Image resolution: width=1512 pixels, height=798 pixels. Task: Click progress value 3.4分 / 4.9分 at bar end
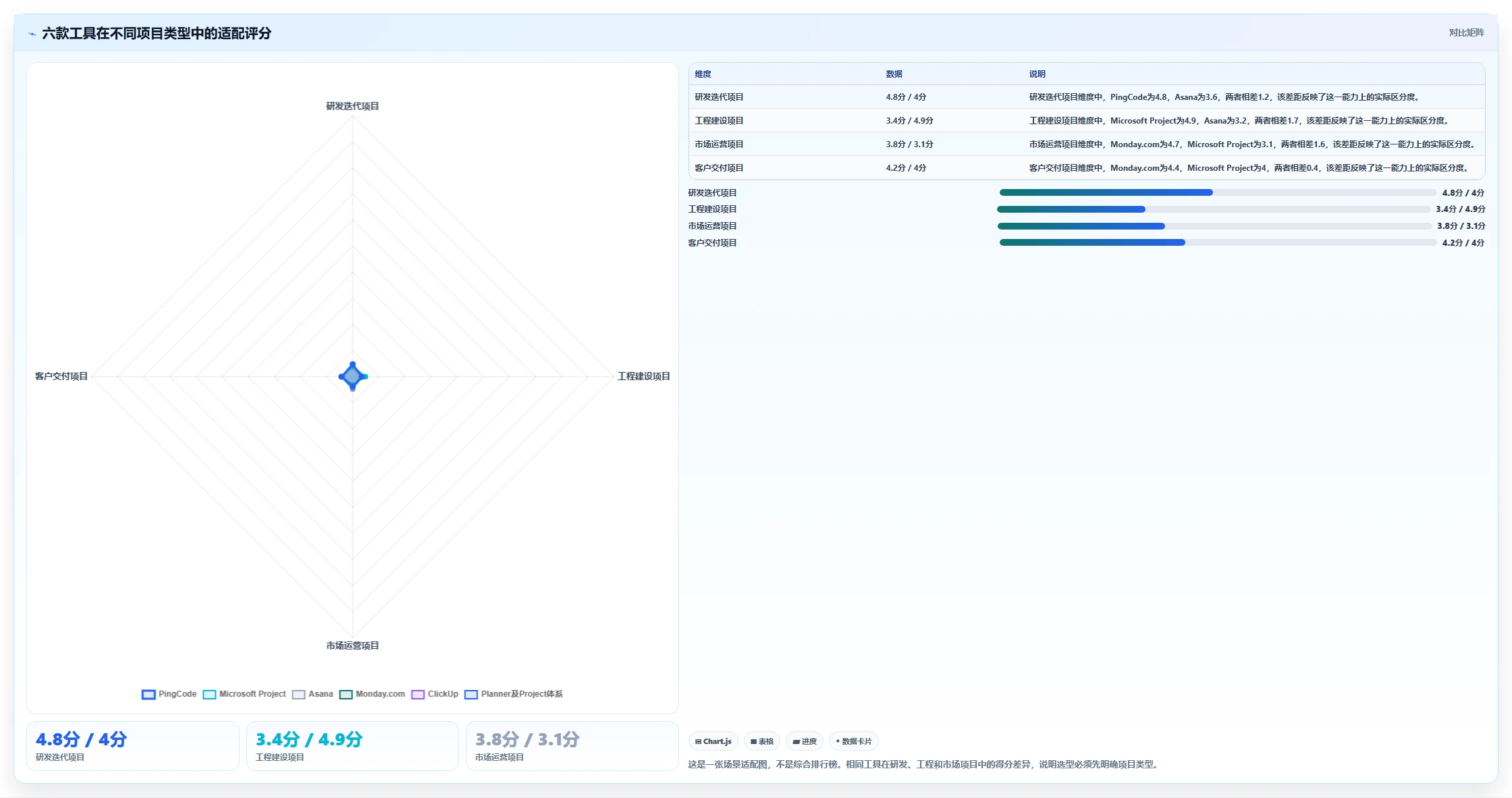coord(1461,209)
